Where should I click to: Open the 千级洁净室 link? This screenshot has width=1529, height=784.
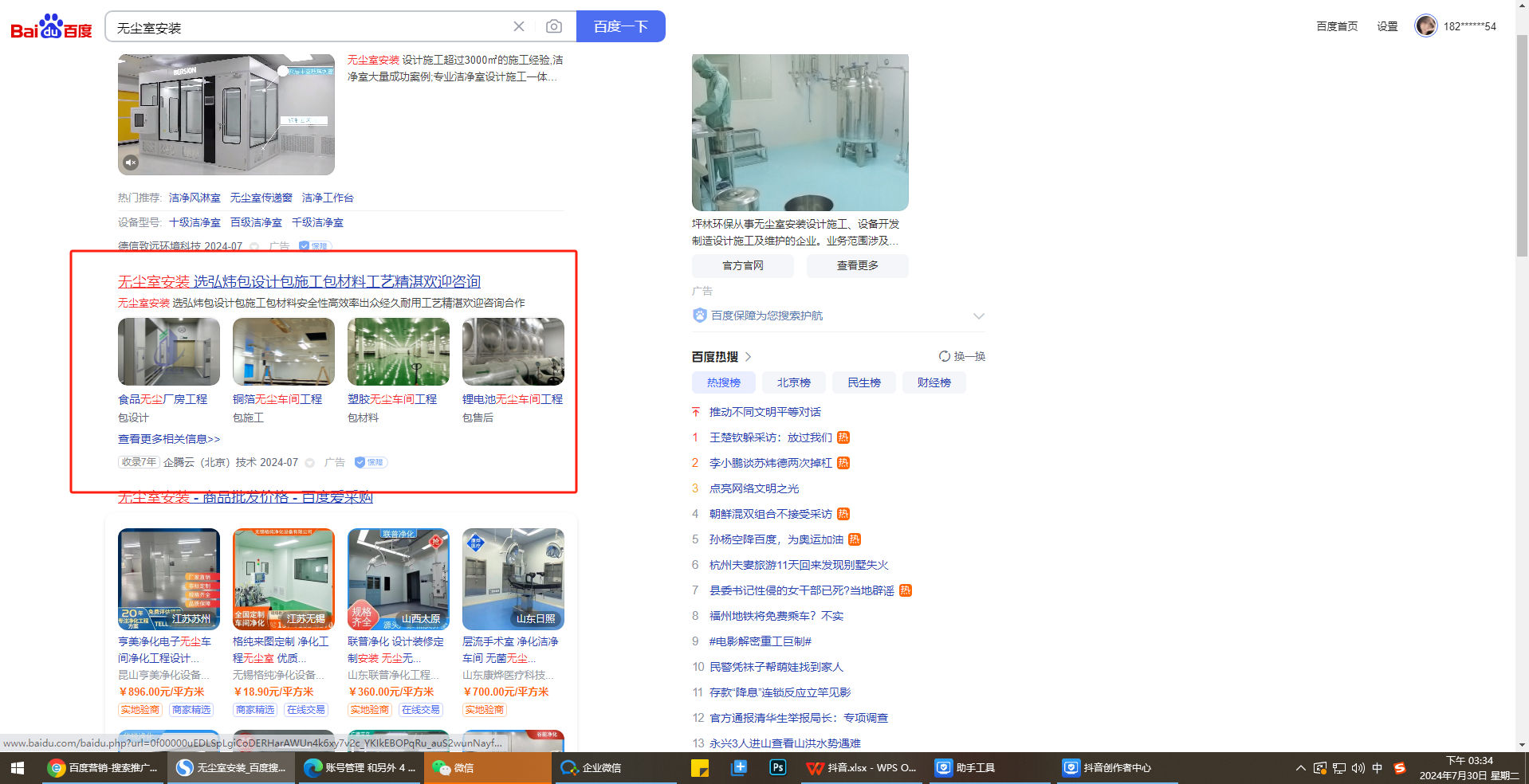[x=317, y=222]
